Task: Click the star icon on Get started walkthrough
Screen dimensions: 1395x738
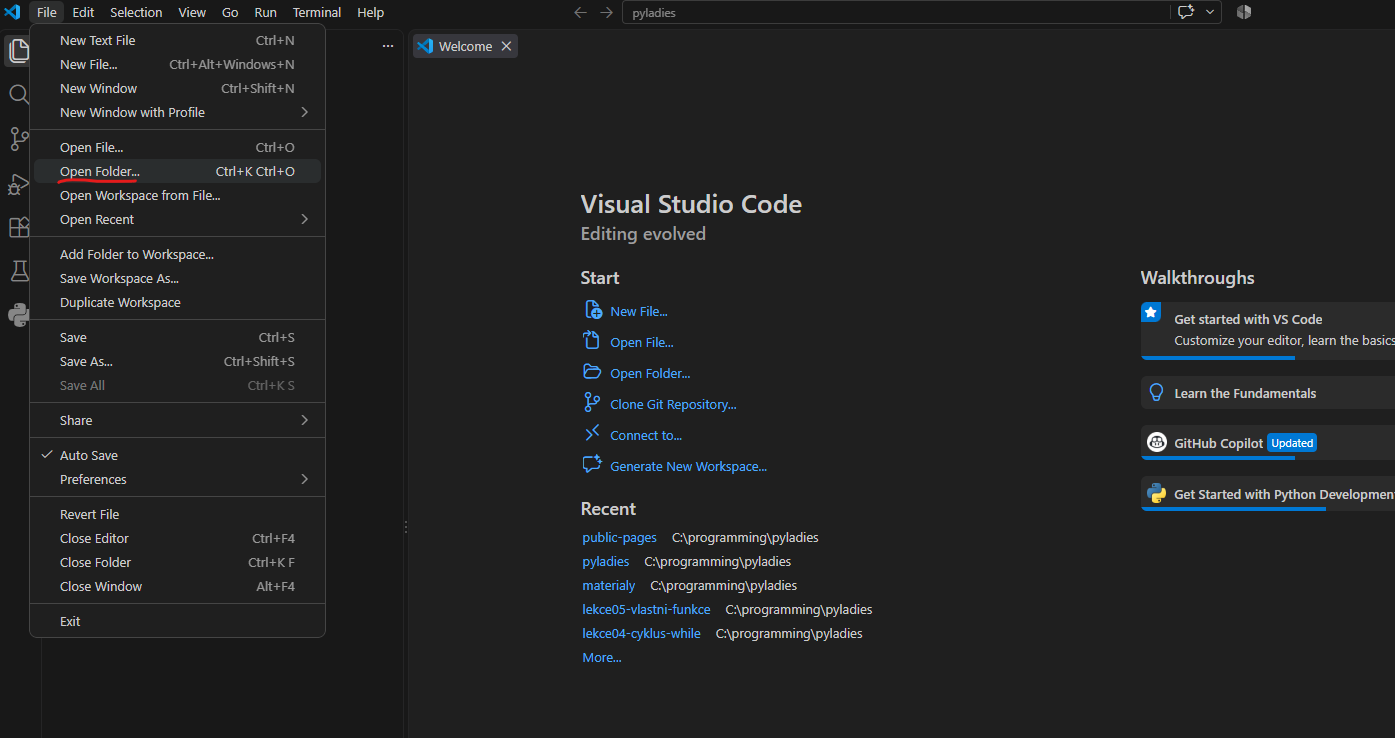Action: click(1151, 313)
